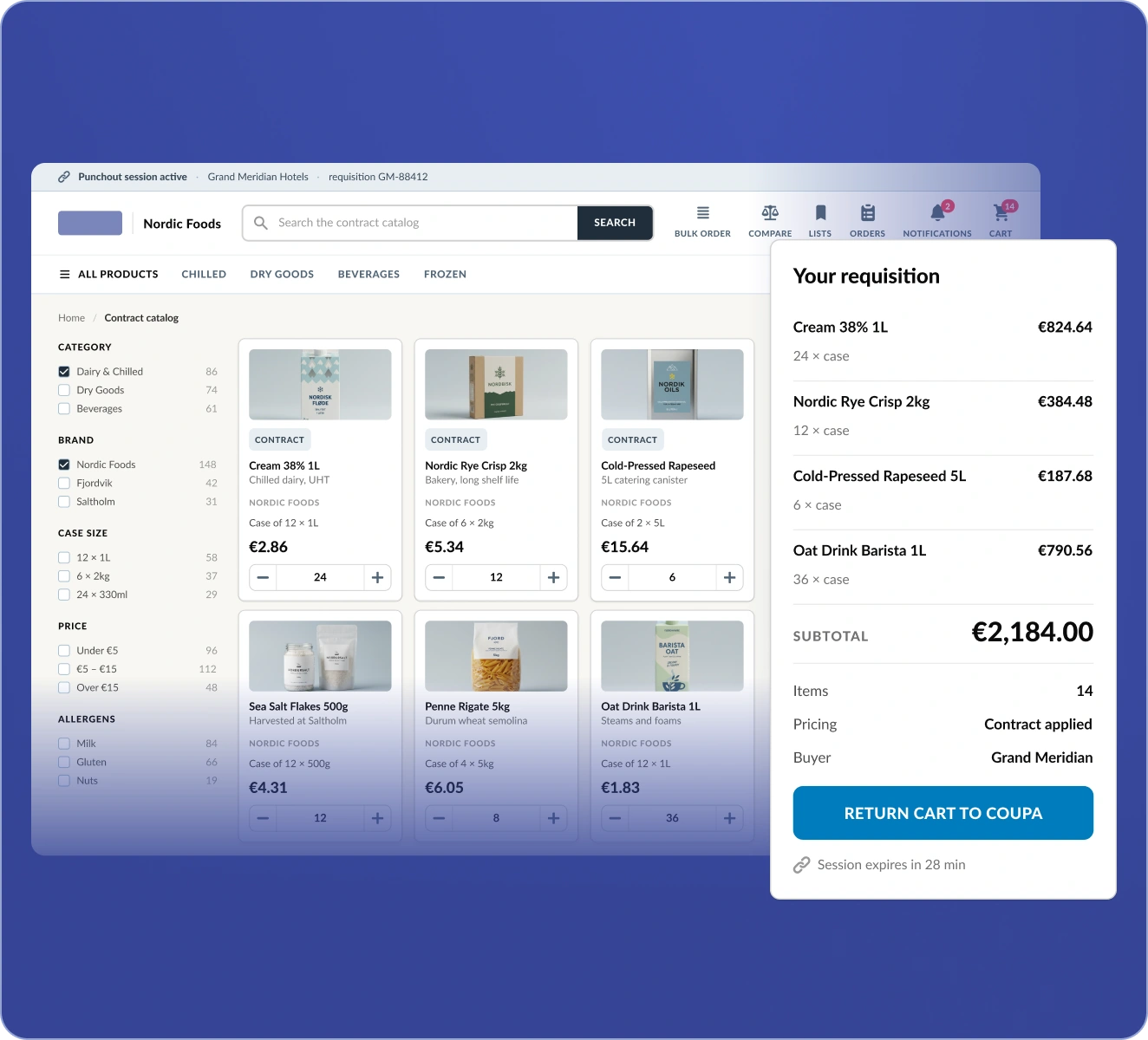Open the Penne Rigate 5kg product title
The height and width of the screenshot is (1040, 1148).
[467, 706]
